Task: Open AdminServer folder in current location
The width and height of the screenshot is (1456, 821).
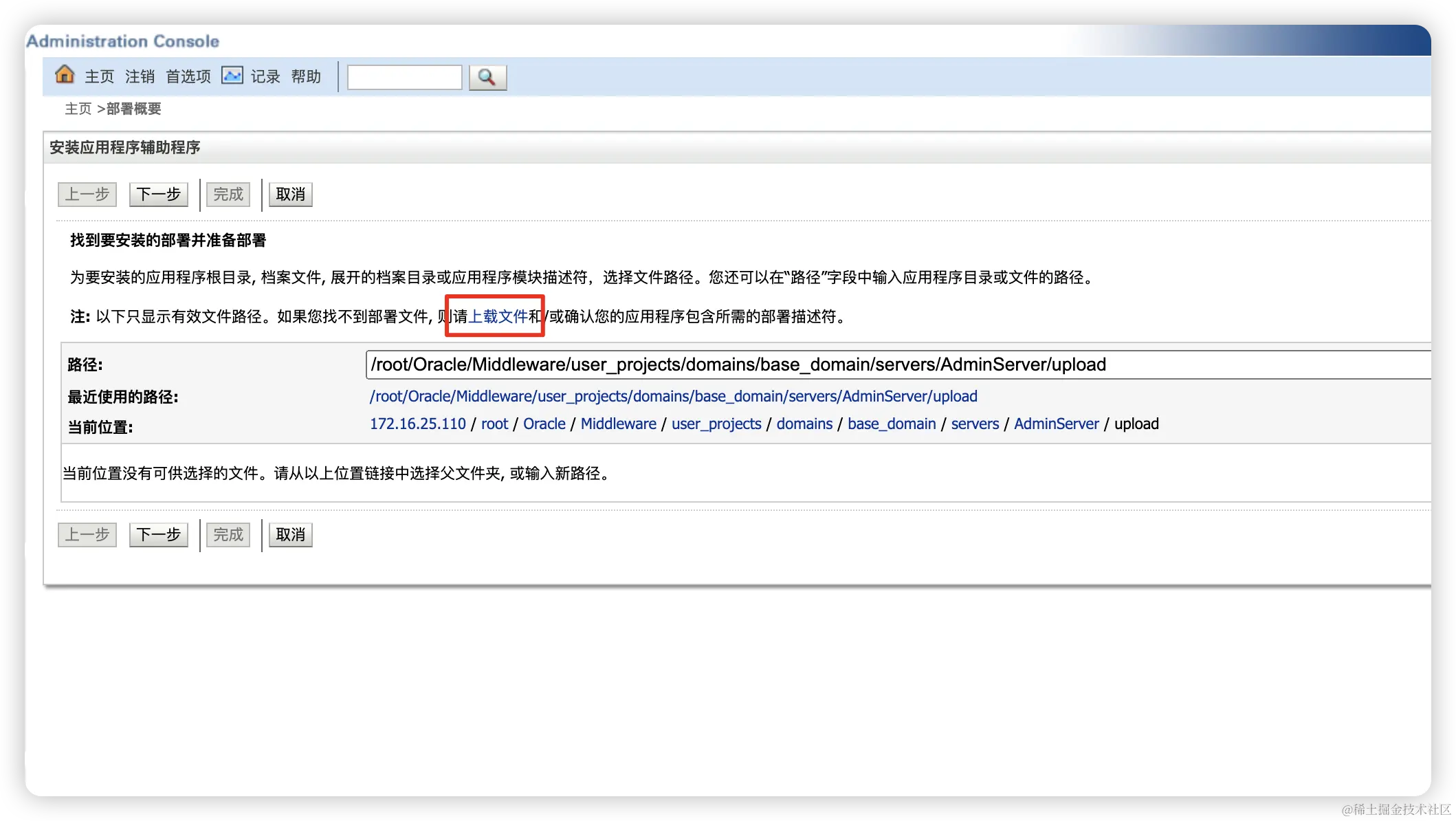Action: click(x=1056, y=424)
